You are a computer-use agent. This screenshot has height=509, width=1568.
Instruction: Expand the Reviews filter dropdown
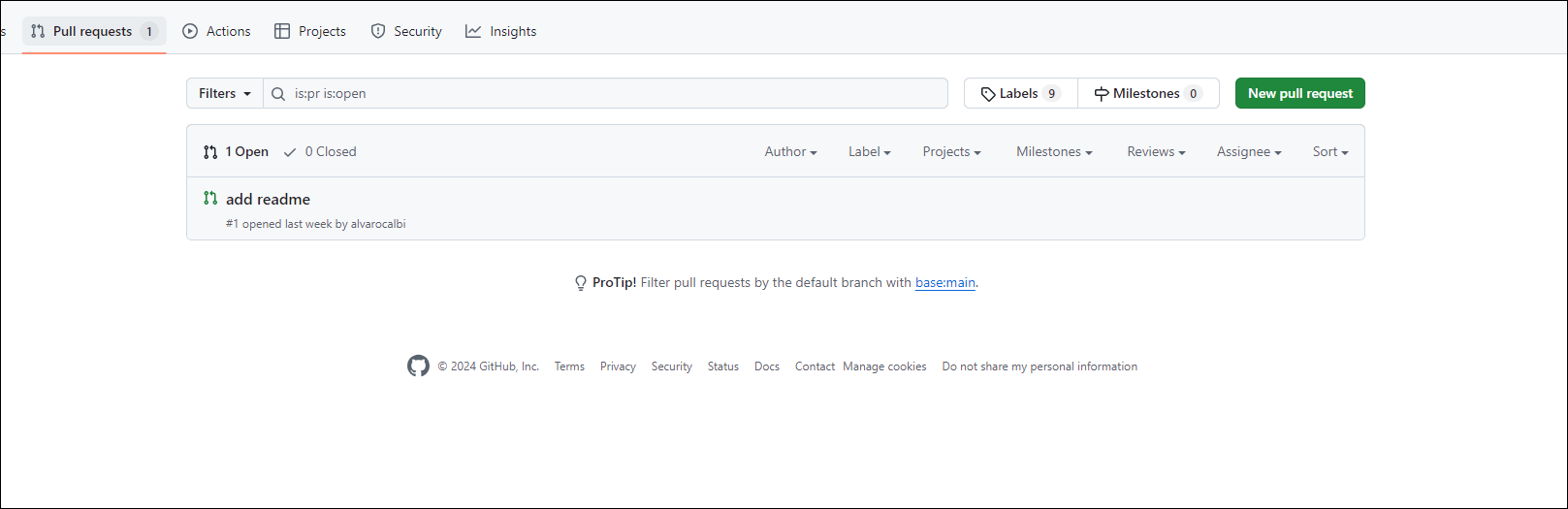click(x=1156, y=151)
